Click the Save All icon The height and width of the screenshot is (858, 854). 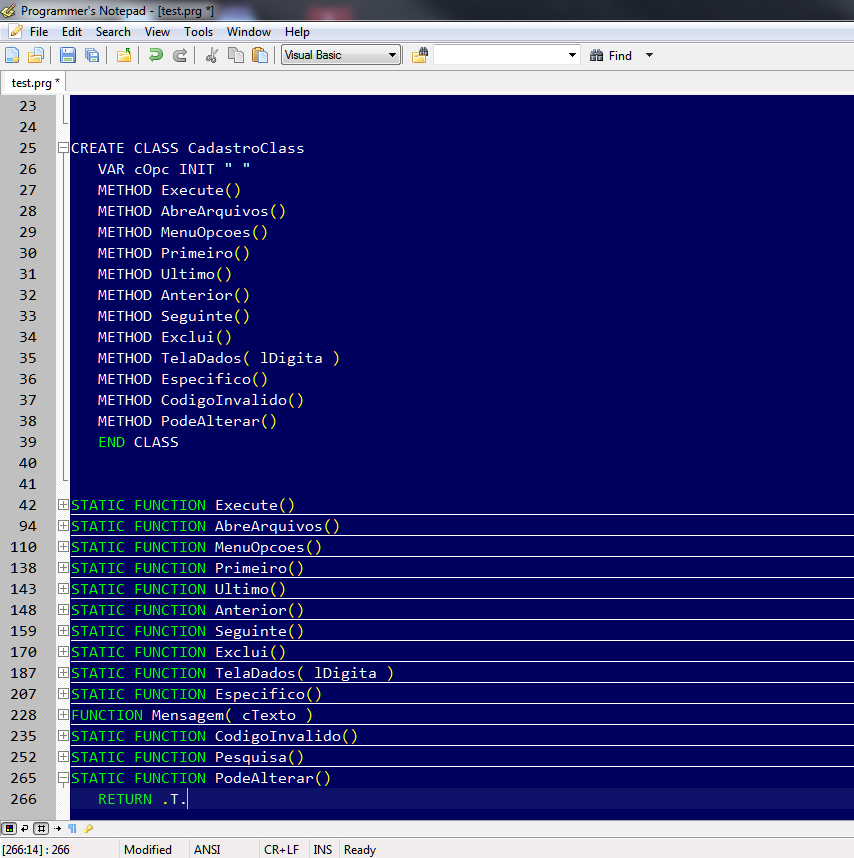point(92,55)
